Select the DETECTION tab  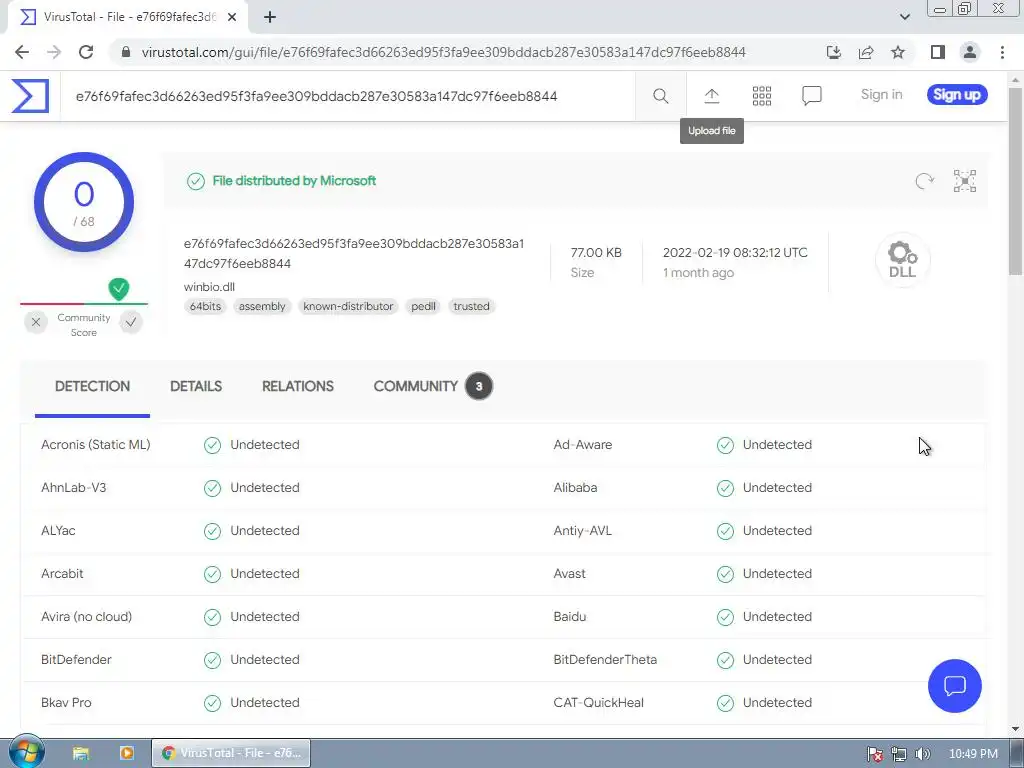point(93,387)
